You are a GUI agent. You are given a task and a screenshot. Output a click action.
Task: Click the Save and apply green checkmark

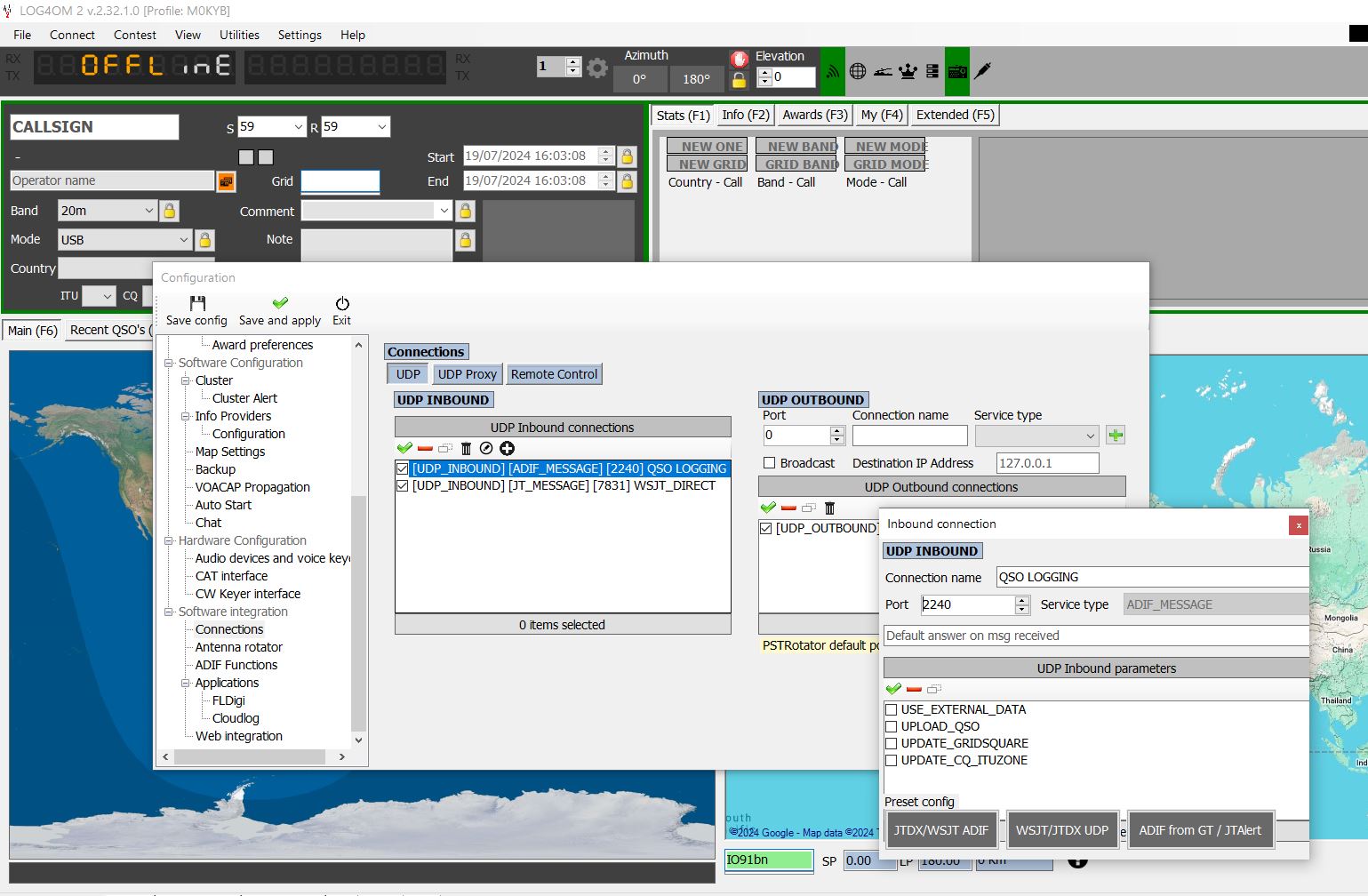coord(280,303)
